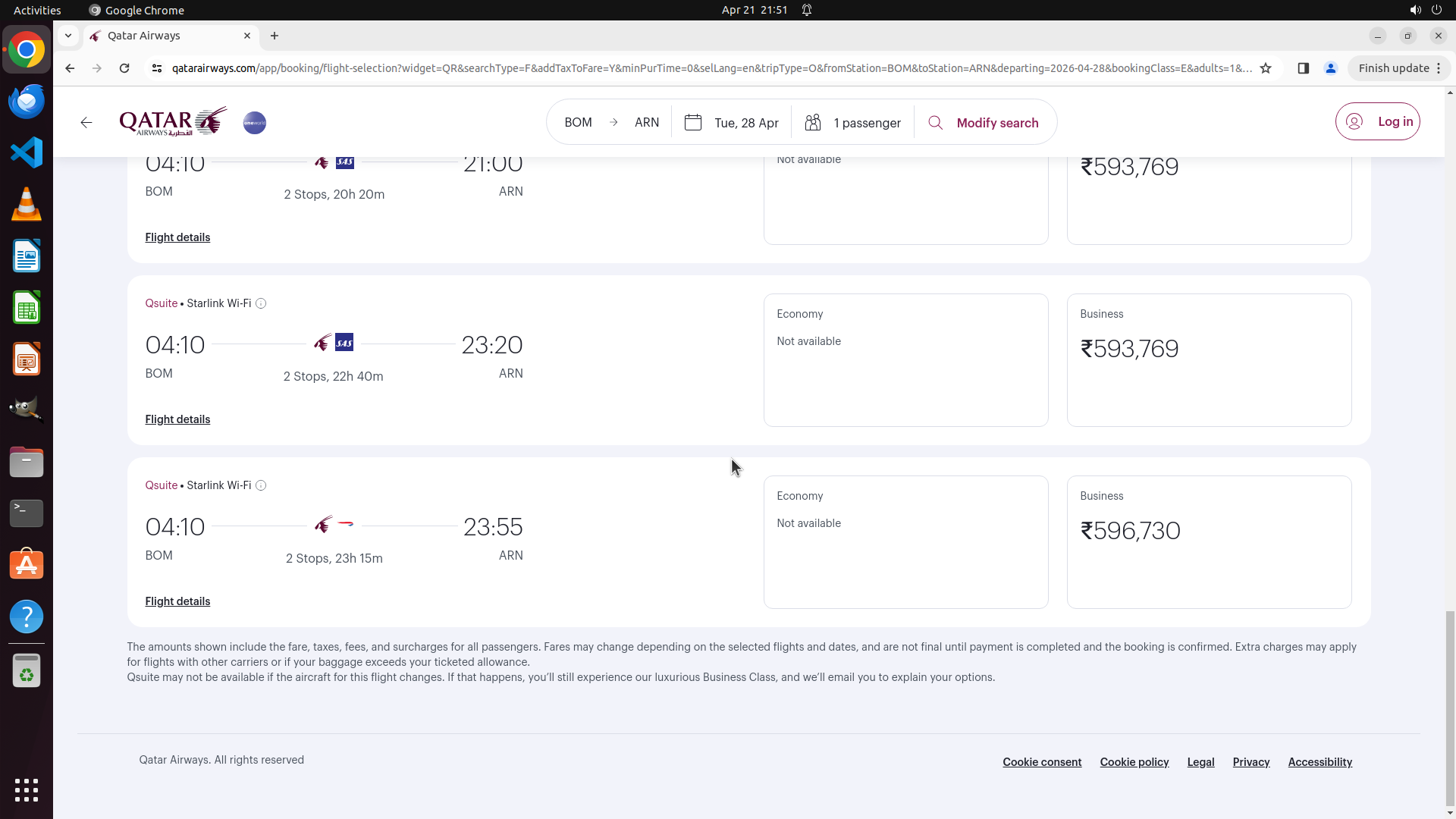Click the oneworld alliance badge
This screenshot has height=819, width=1456.
pyautogui.click(x=255, y=123)
